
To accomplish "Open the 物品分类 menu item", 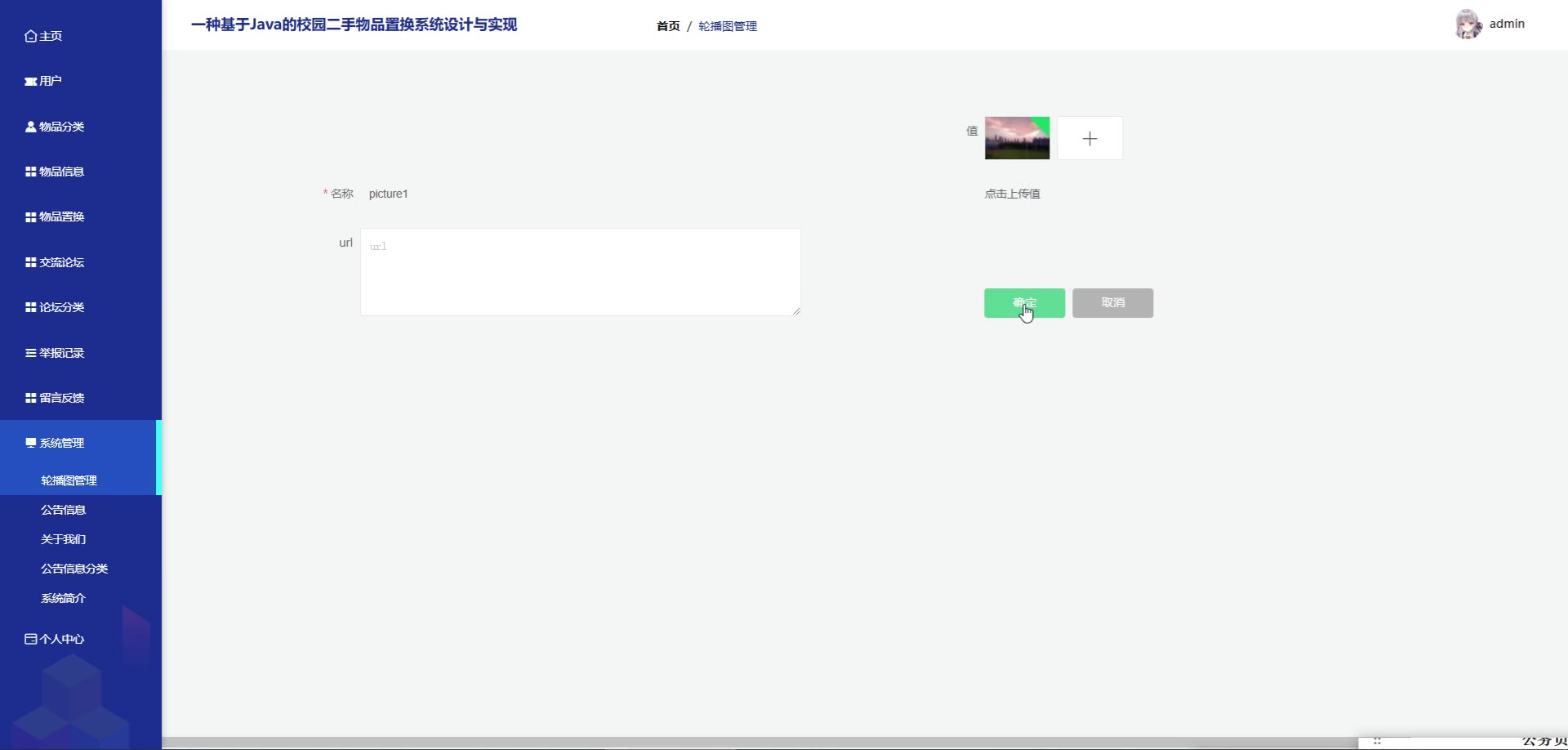I will click(80, 127).
